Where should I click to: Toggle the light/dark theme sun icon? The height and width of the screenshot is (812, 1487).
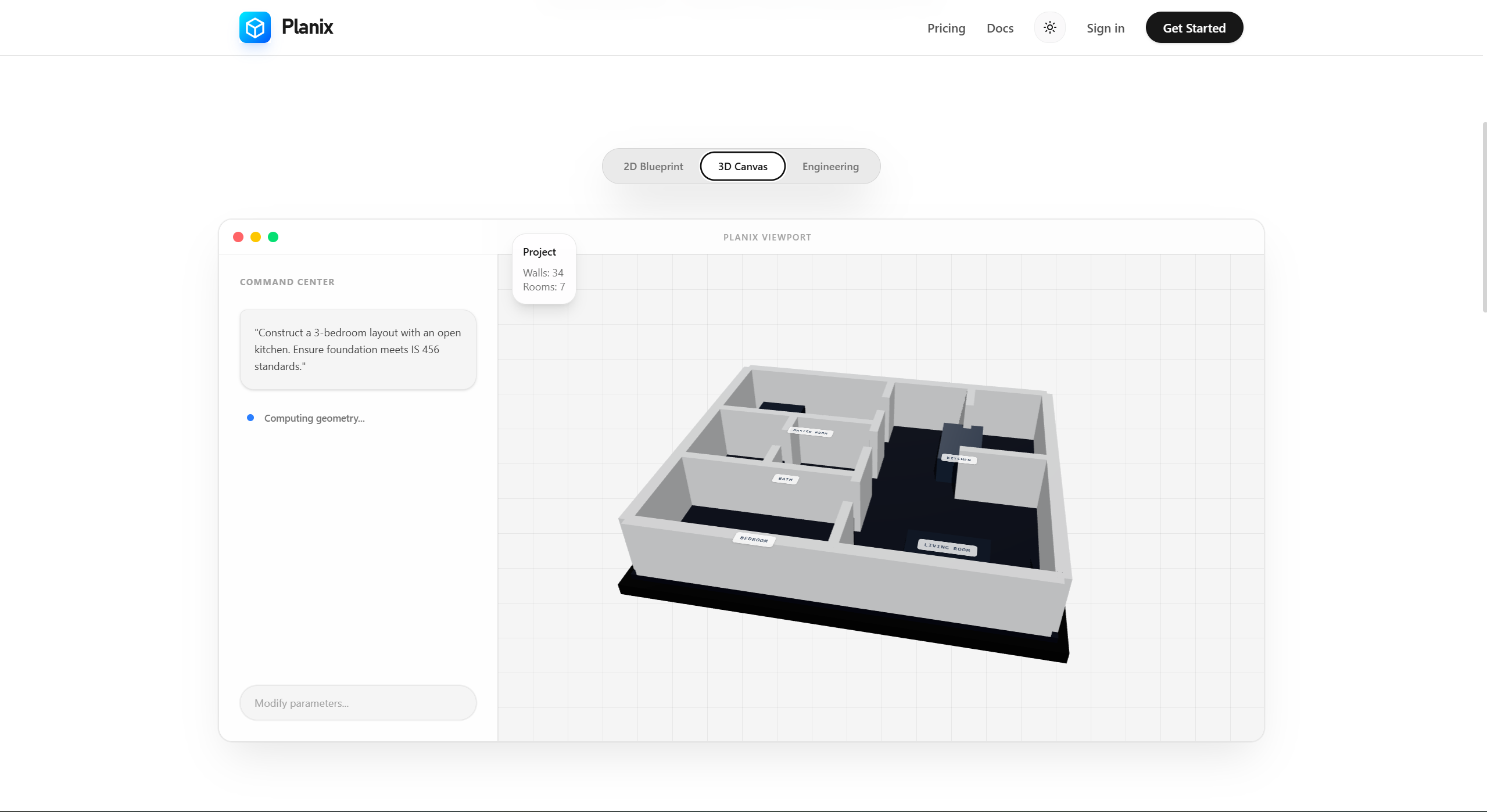click(1049, 27)
